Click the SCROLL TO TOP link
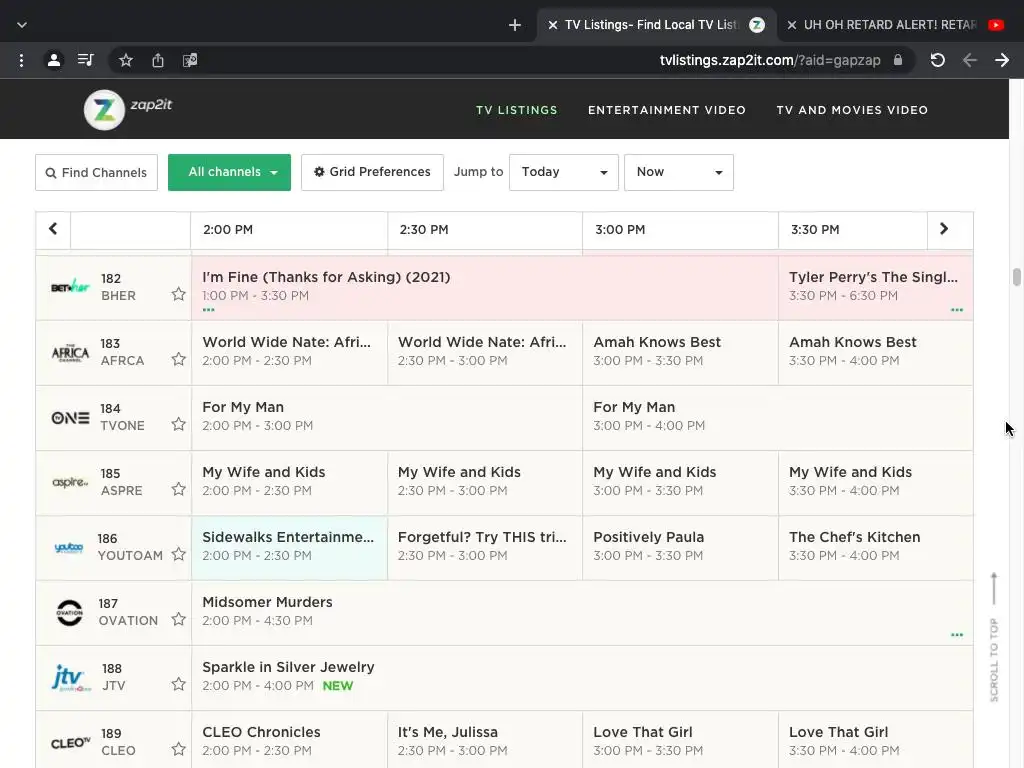1024x768 pixels. (x=994, y=637)
